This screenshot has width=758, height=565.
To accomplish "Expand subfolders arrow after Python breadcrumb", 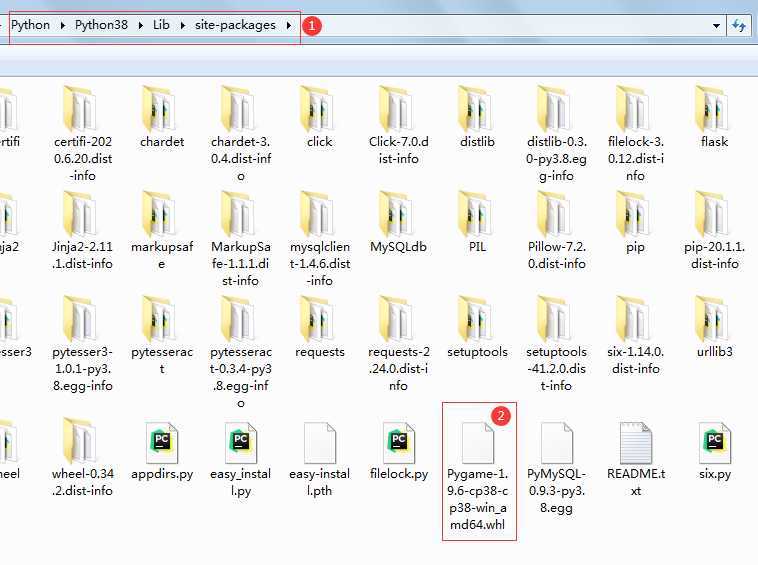I will click(63, 25).
